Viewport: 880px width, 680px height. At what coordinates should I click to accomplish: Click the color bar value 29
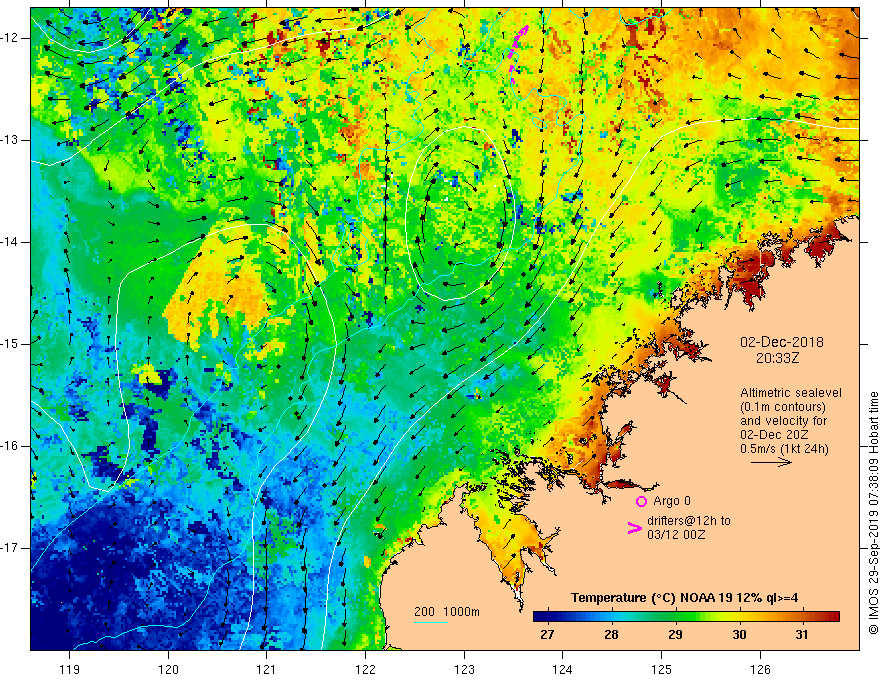(675, 635)
